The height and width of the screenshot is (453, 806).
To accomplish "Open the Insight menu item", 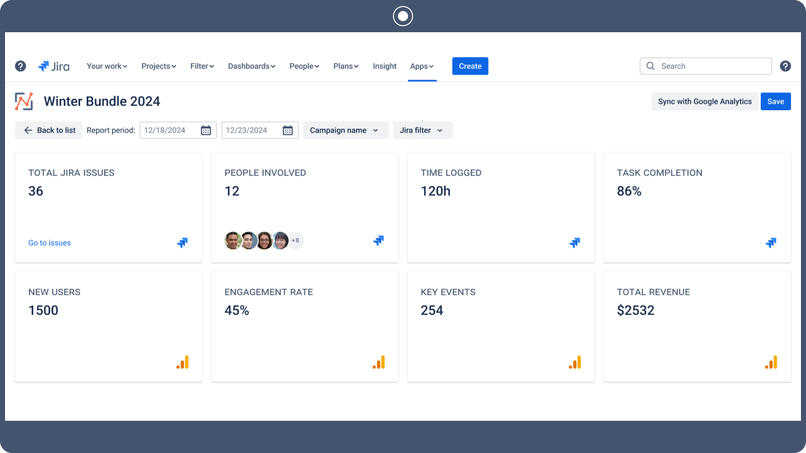I will [384, 66].
